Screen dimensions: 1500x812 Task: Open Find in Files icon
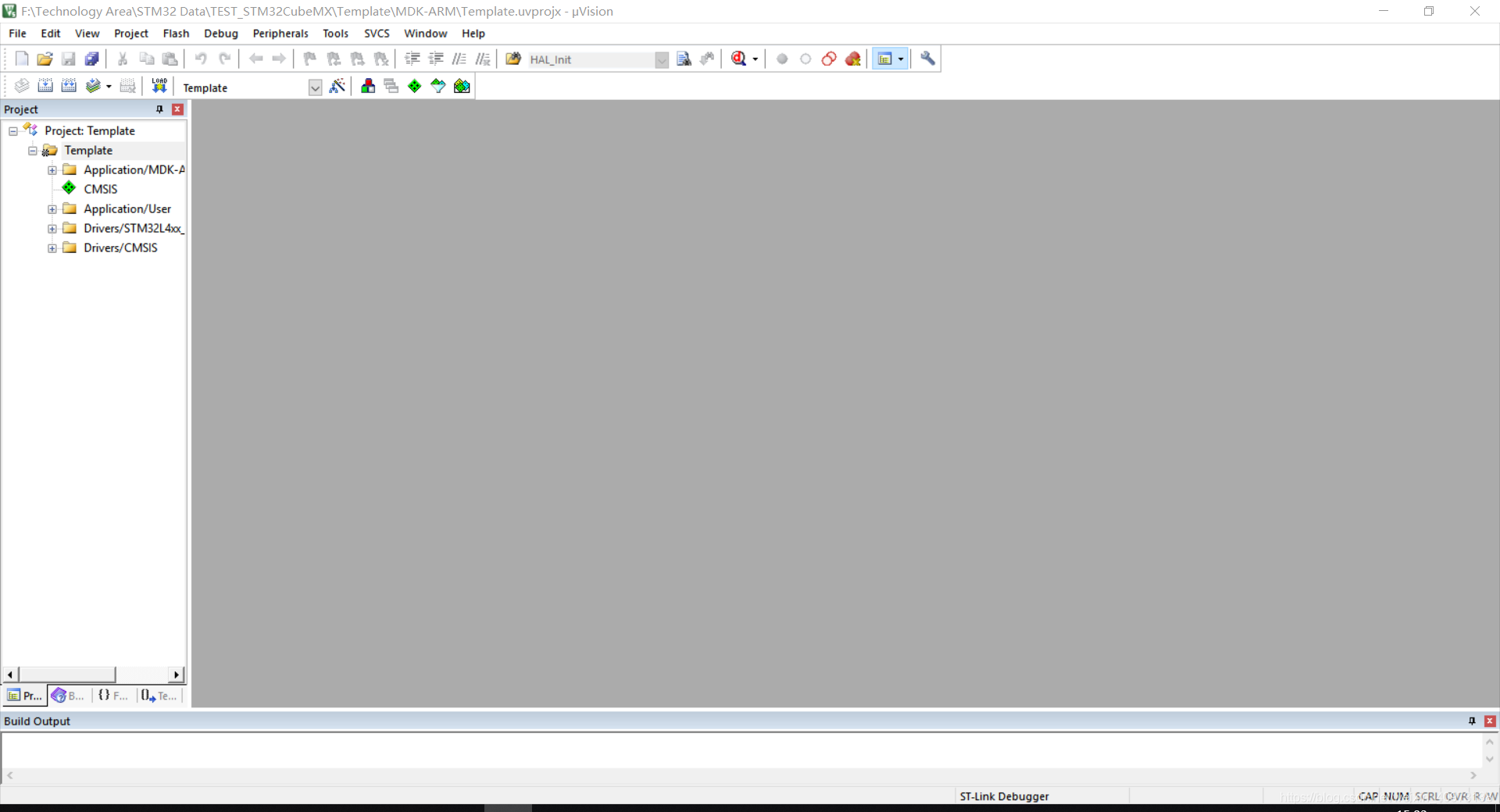tap(513, 59)
